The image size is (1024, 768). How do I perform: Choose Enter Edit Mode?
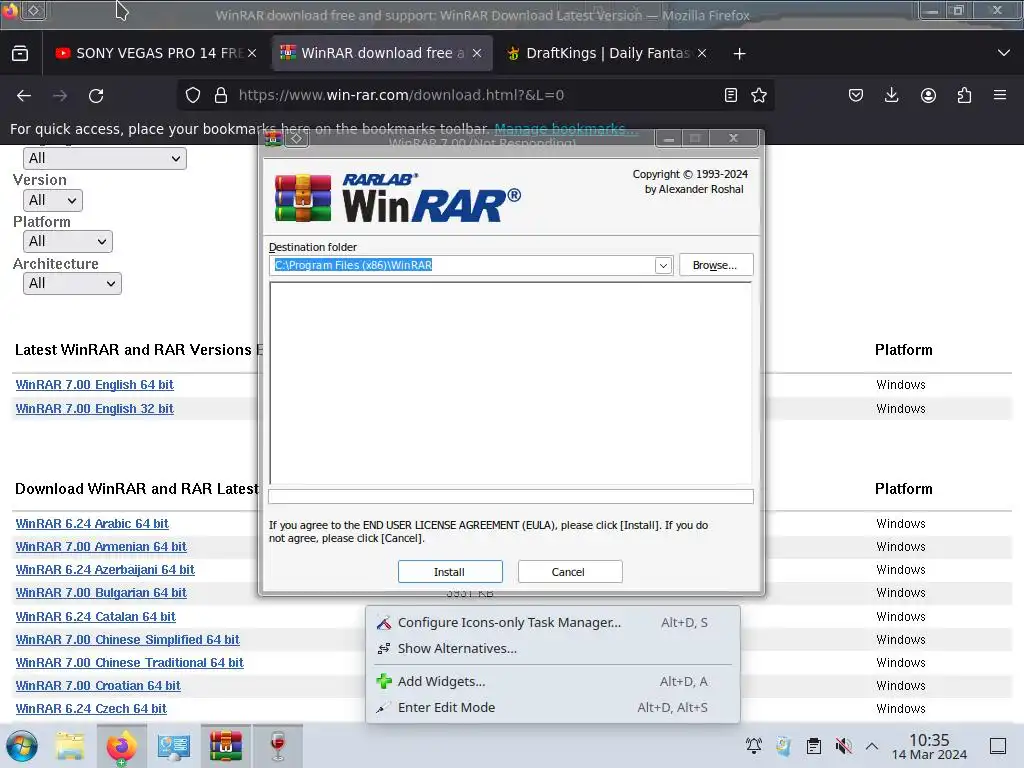(552, 707)
